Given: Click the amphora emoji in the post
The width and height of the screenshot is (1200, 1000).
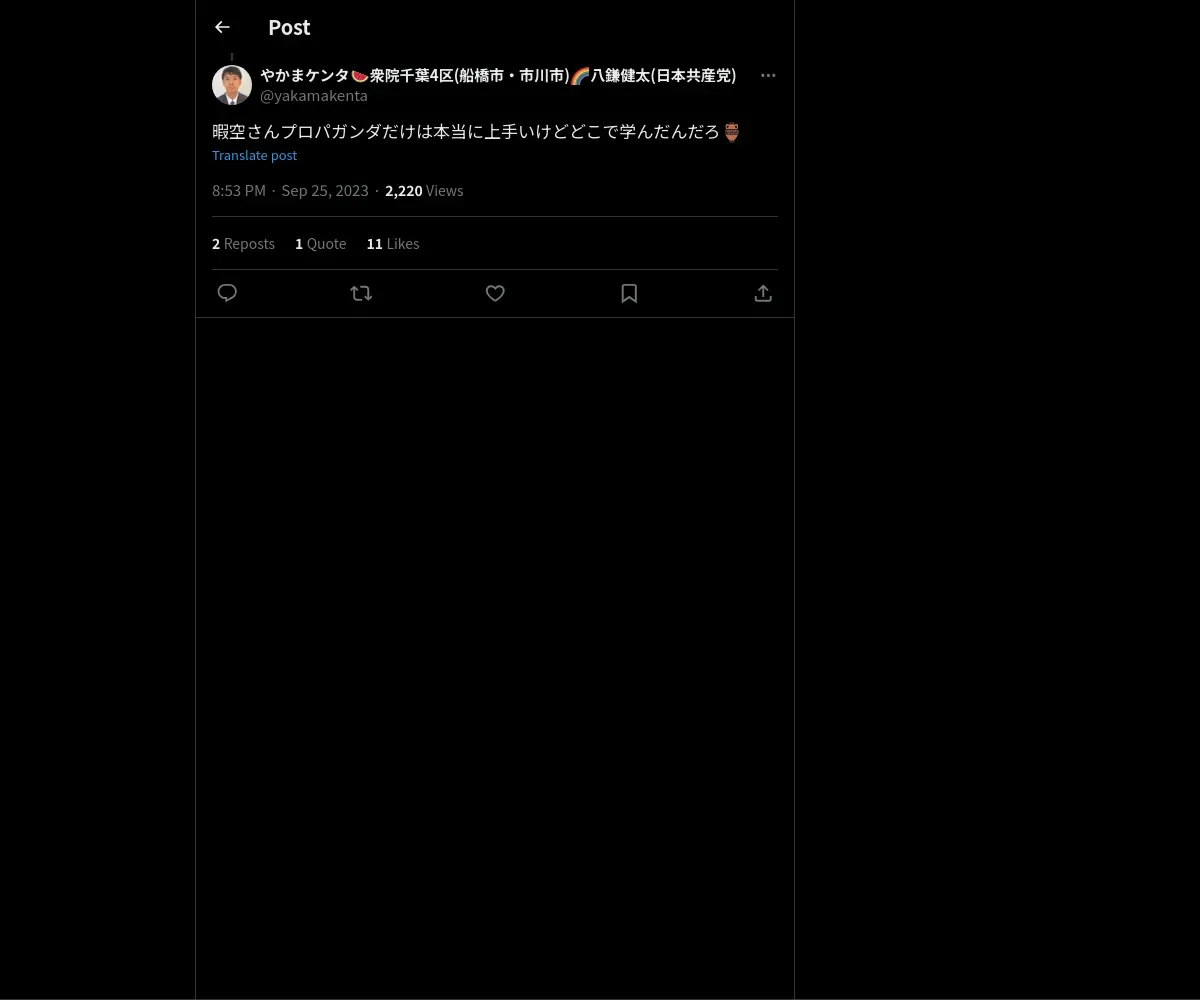Looking at the screenshot, I should point(731,132).
